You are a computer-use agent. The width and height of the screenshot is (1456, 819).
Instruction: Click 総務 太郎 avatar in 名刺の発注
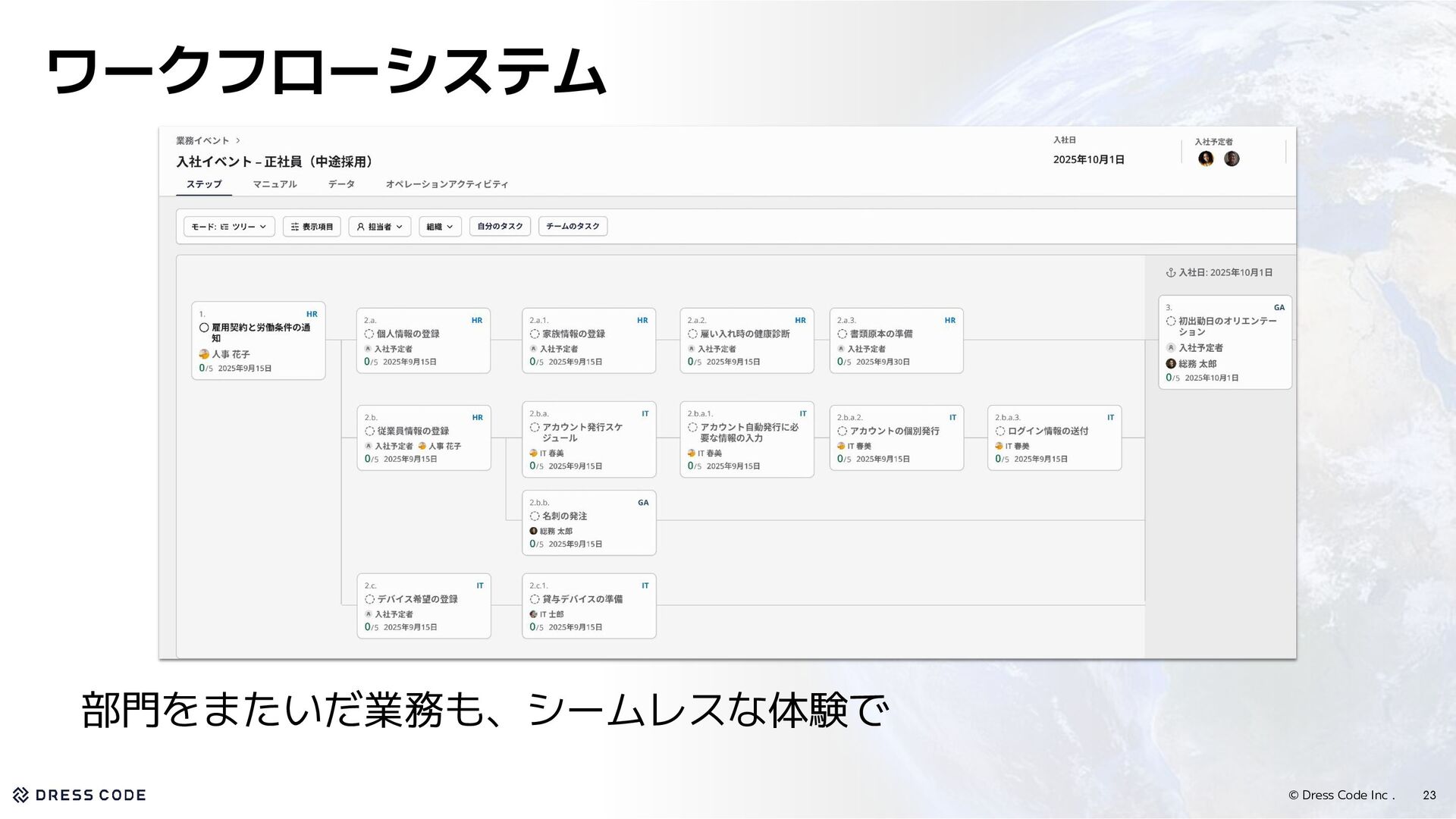coord(533,531)
